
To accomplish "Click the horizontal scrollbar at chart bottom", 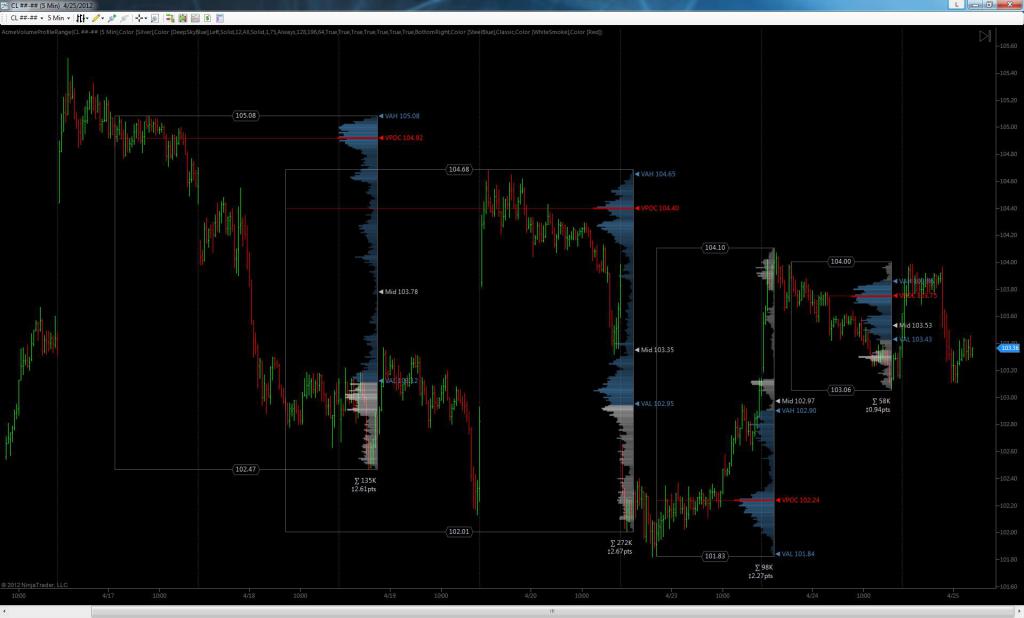I will (552, 611).
